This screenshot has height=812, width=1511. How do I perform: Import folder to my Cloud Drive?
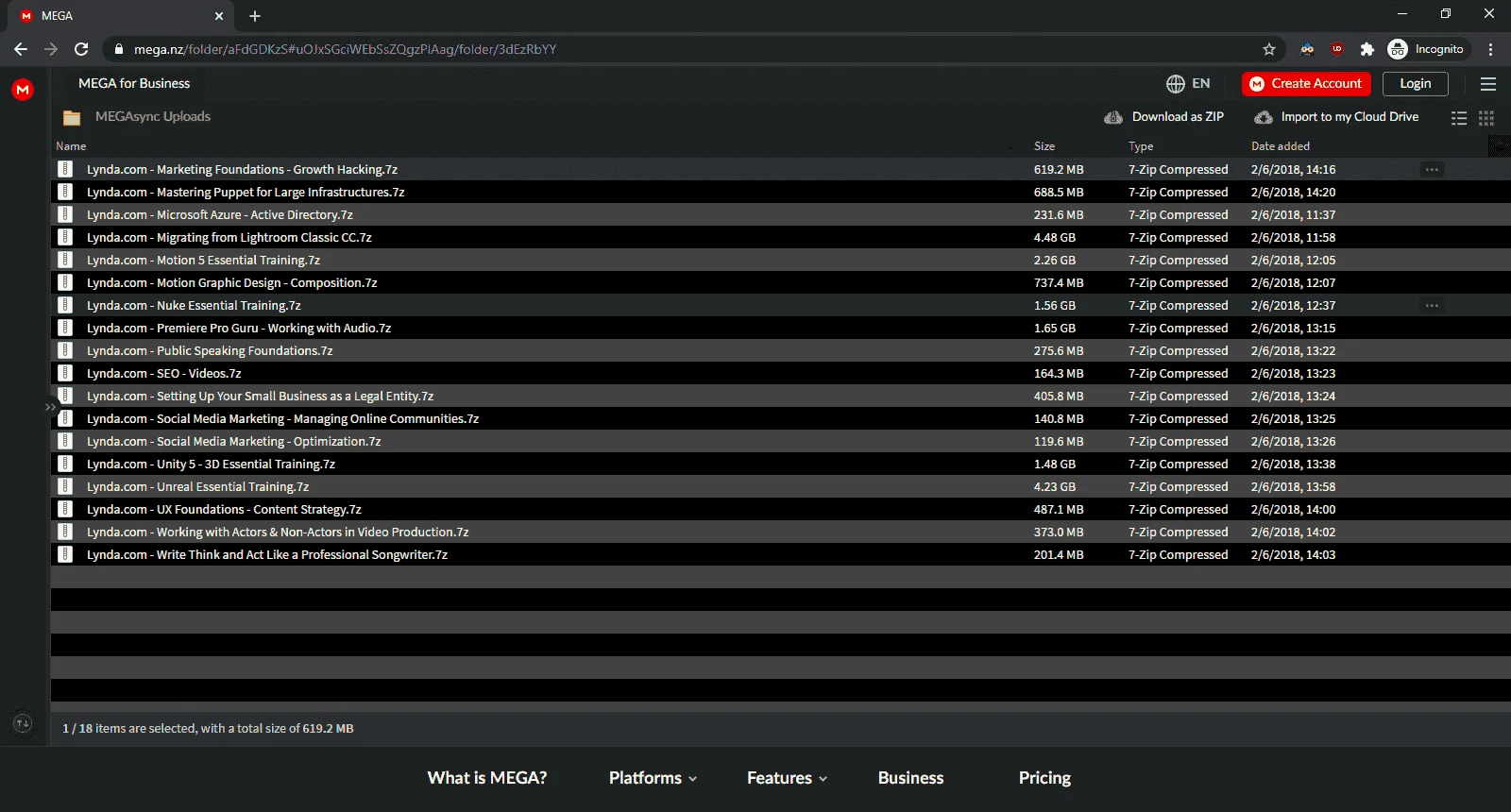(x=1336, y=117)
